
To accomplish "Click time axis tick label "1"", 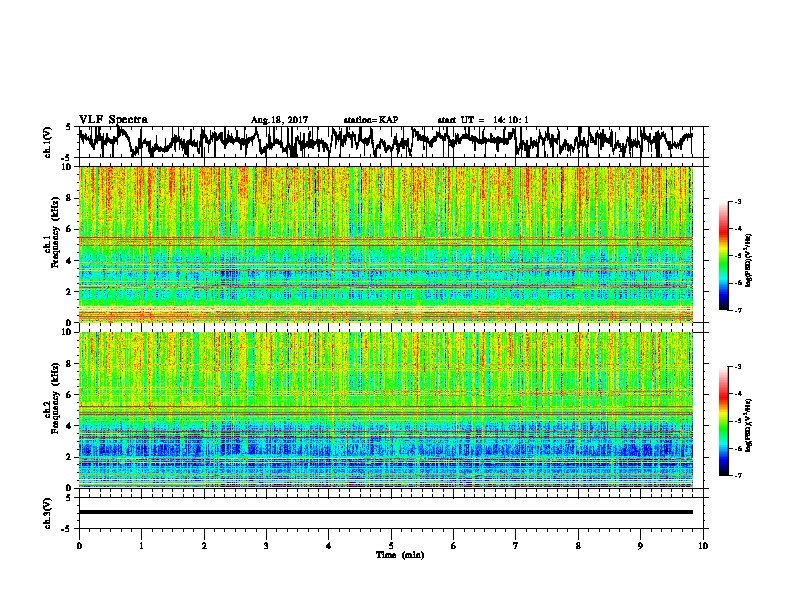I will click(141, 545).
